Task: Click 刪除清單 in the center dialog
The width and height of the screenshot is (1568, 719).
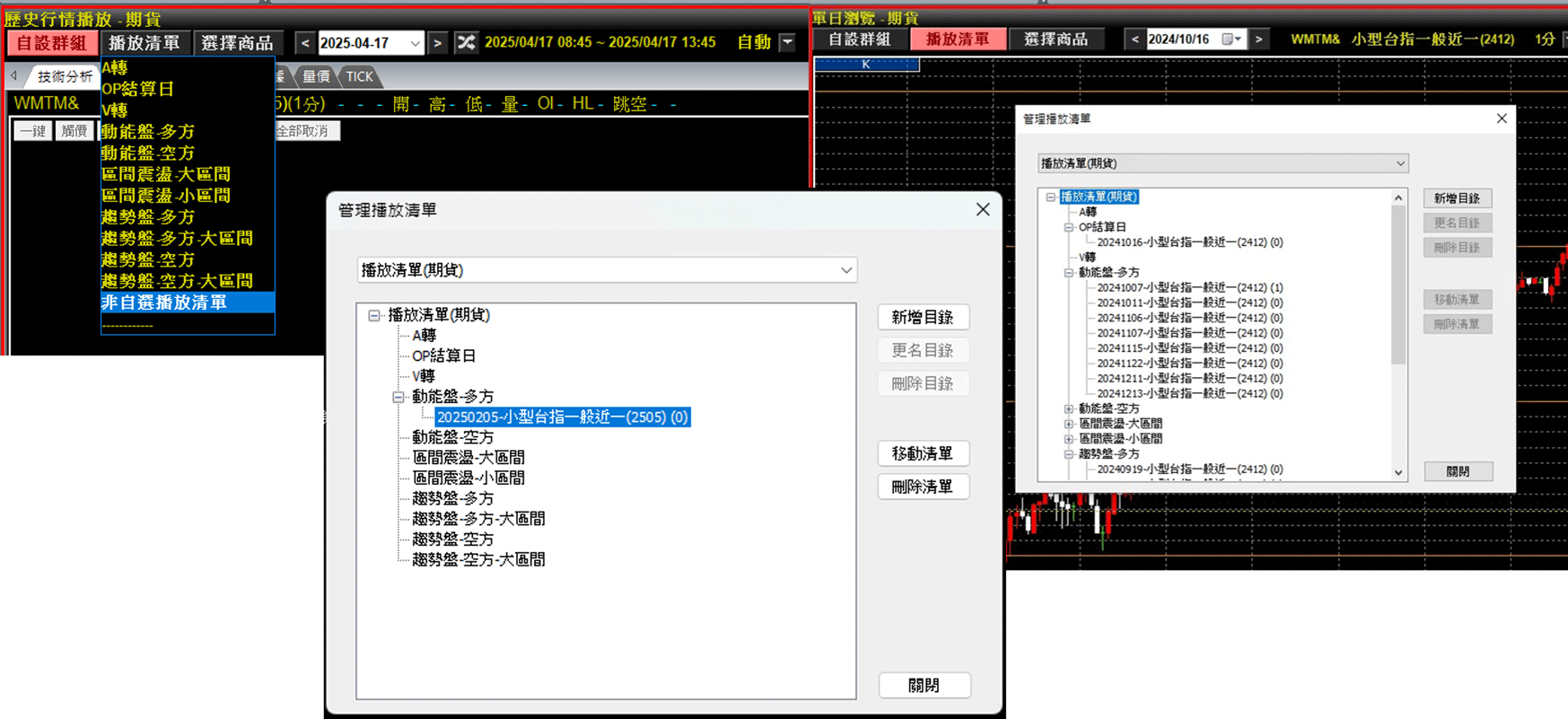Action: coord(923,487)
